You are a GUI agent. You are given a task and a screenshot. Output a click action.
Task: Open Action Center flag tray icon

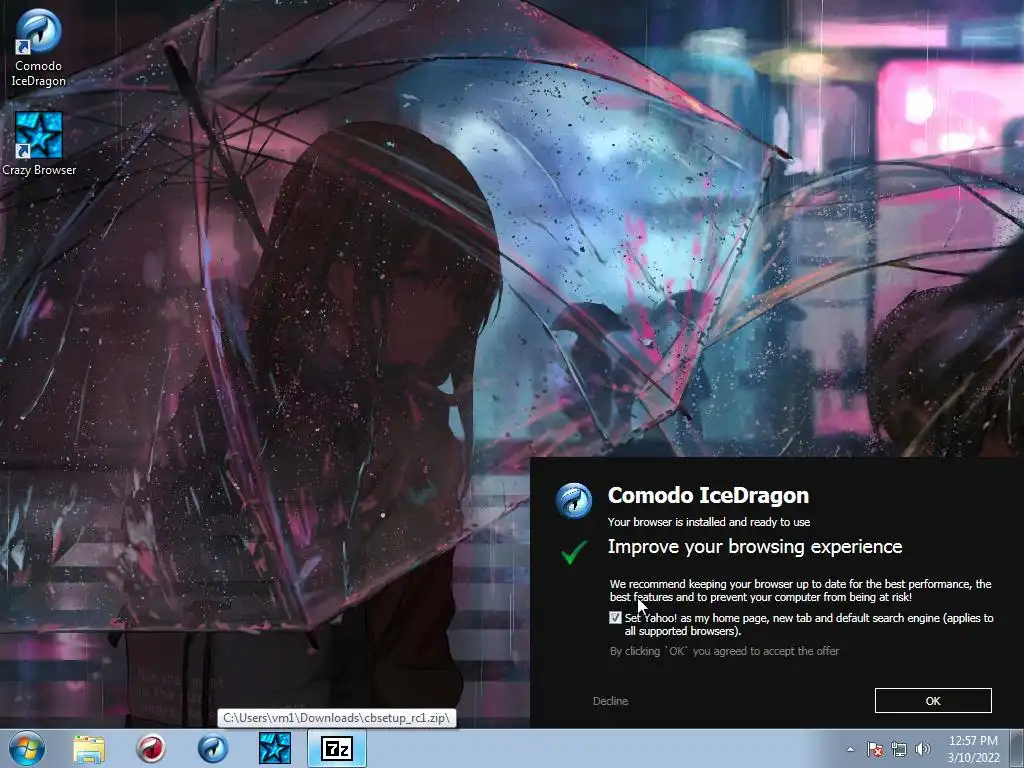(x=874, y=749)
